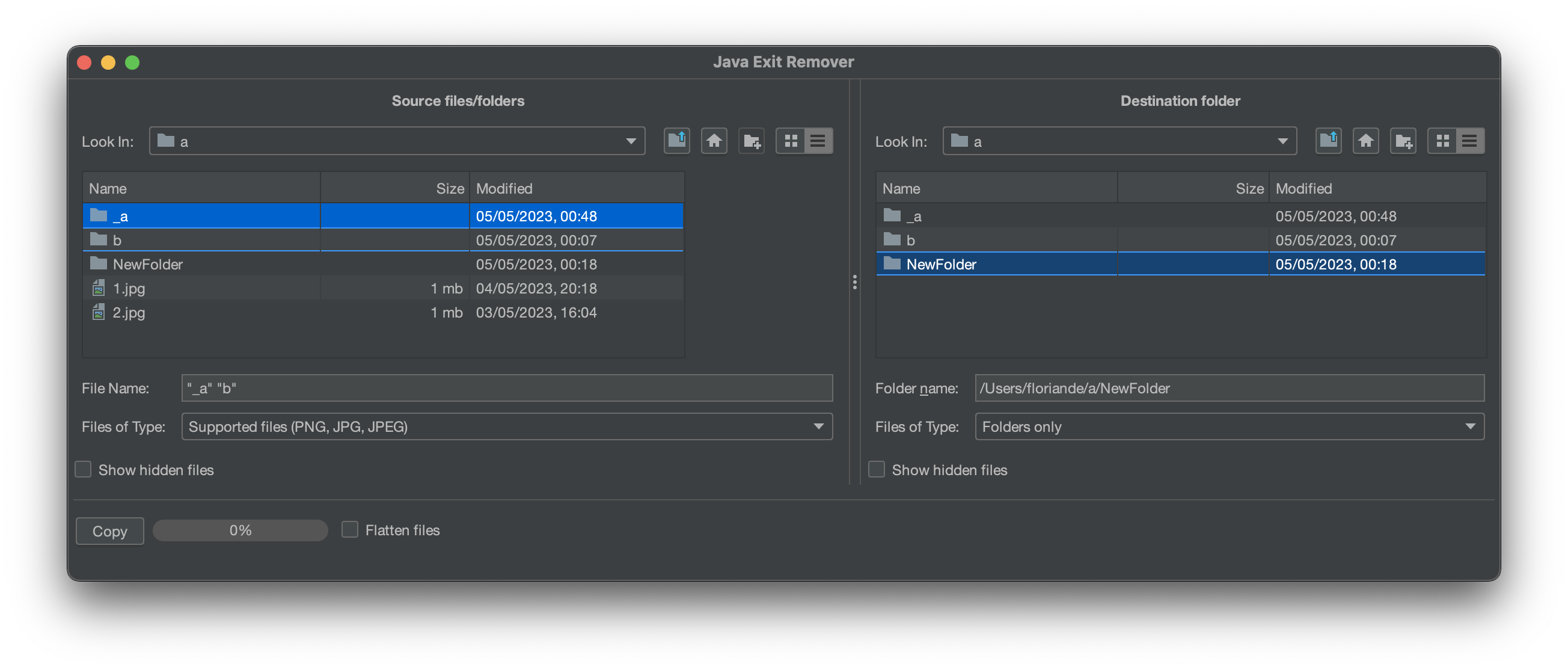
Task: Toggle the Flatten files checkbox
Action: (x=350, y=529)
